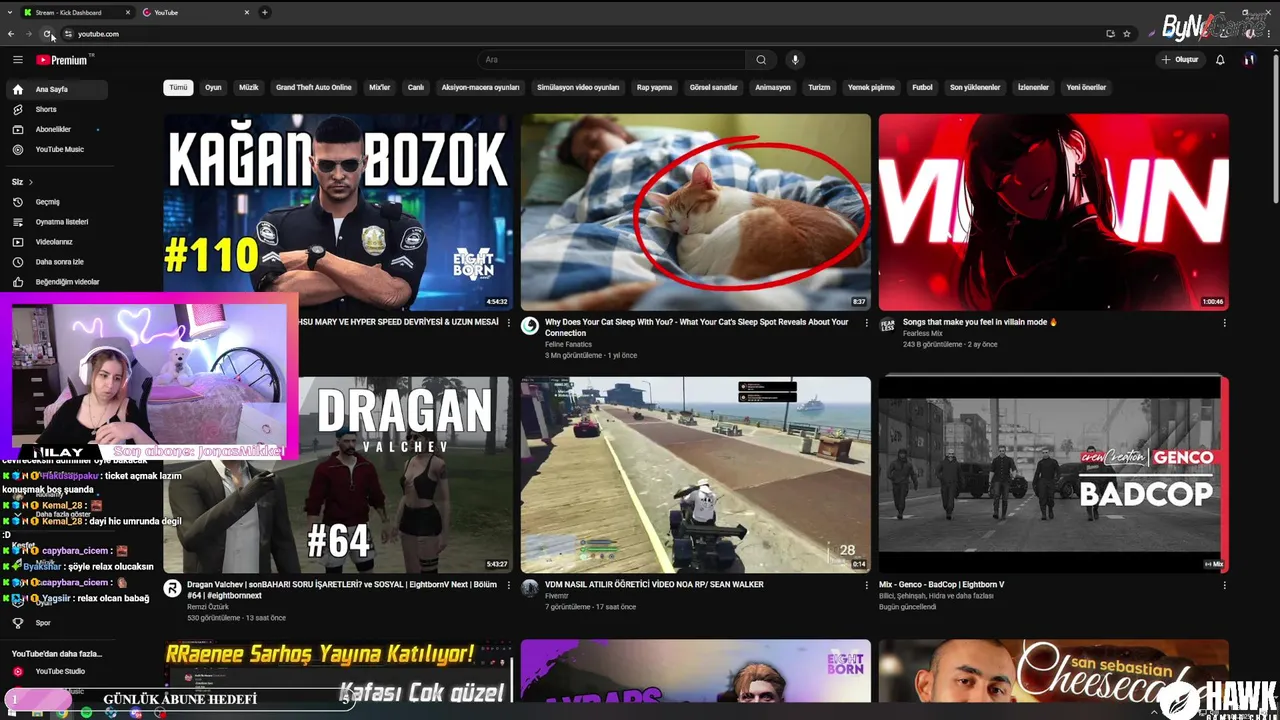The height and width of the screenshot is (720, 1280).
Task: Click the Oluştur create button
Action: [1180, 60]
